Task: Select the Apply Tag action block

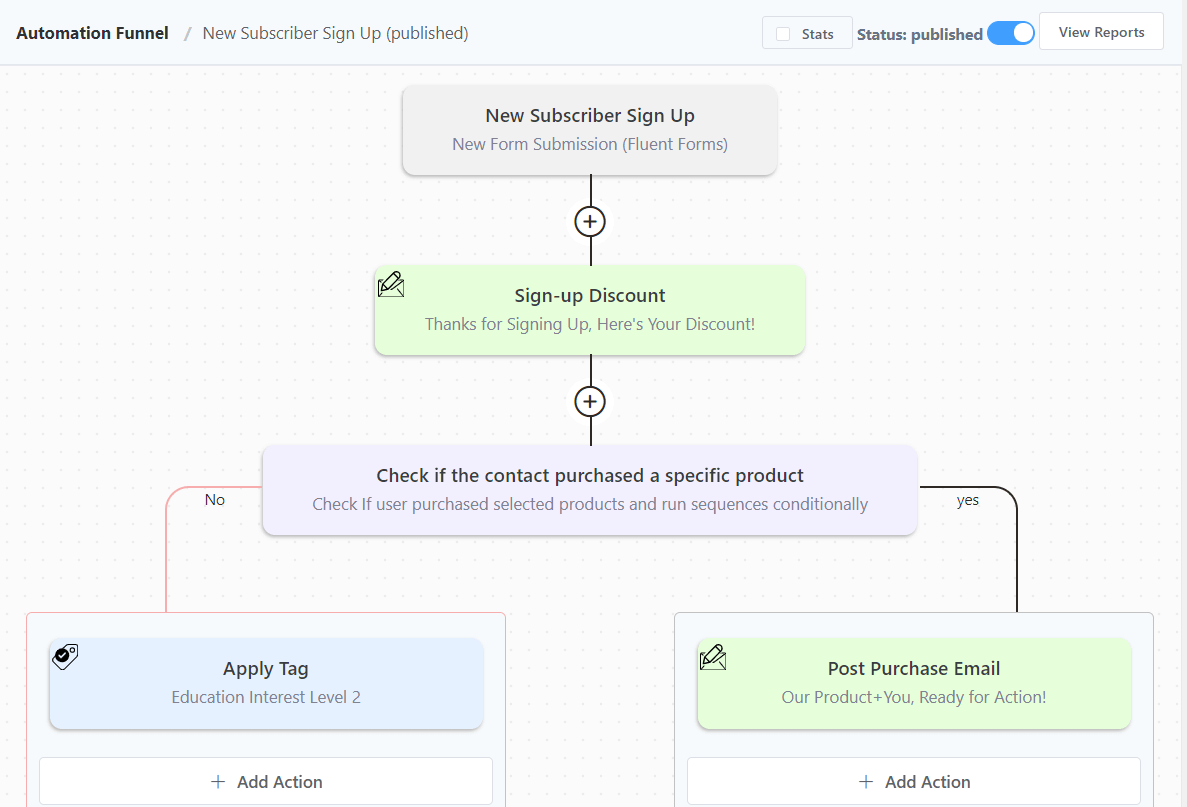Action: tap(265, 681)
